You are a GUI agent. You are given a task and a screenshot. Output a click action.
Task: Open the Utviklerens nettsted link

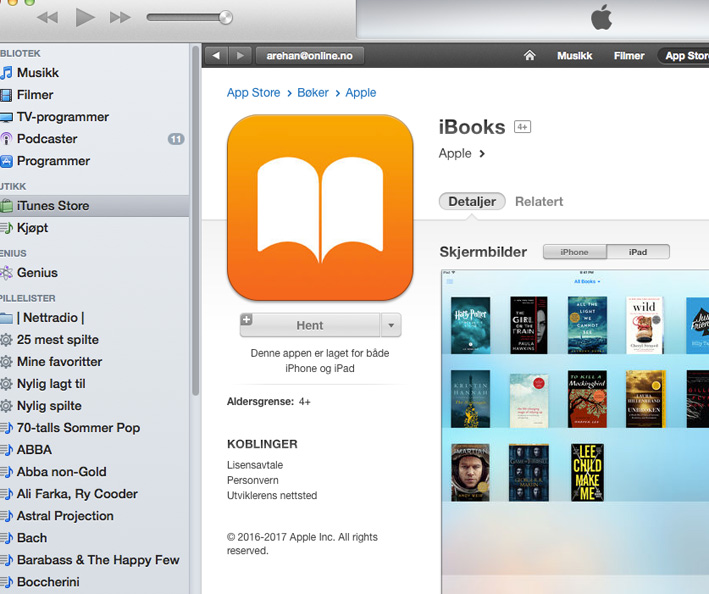point(272,495)
